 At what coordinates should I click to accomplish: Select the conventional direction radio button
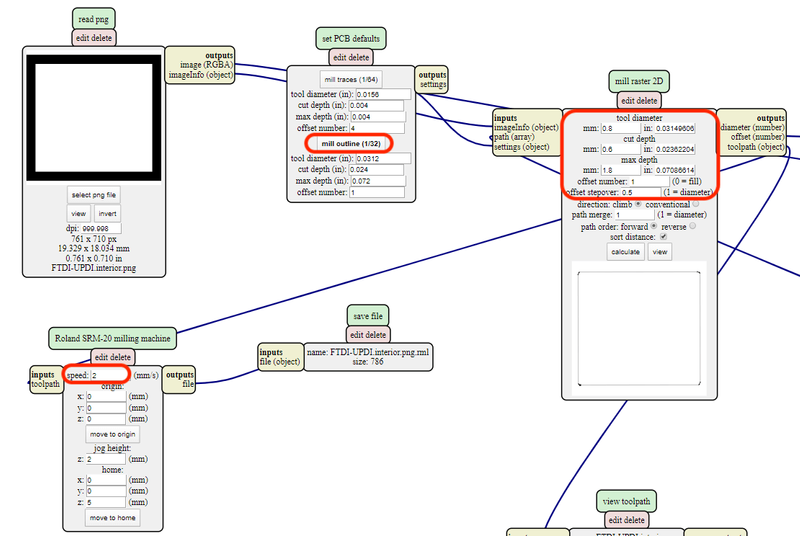696,203
